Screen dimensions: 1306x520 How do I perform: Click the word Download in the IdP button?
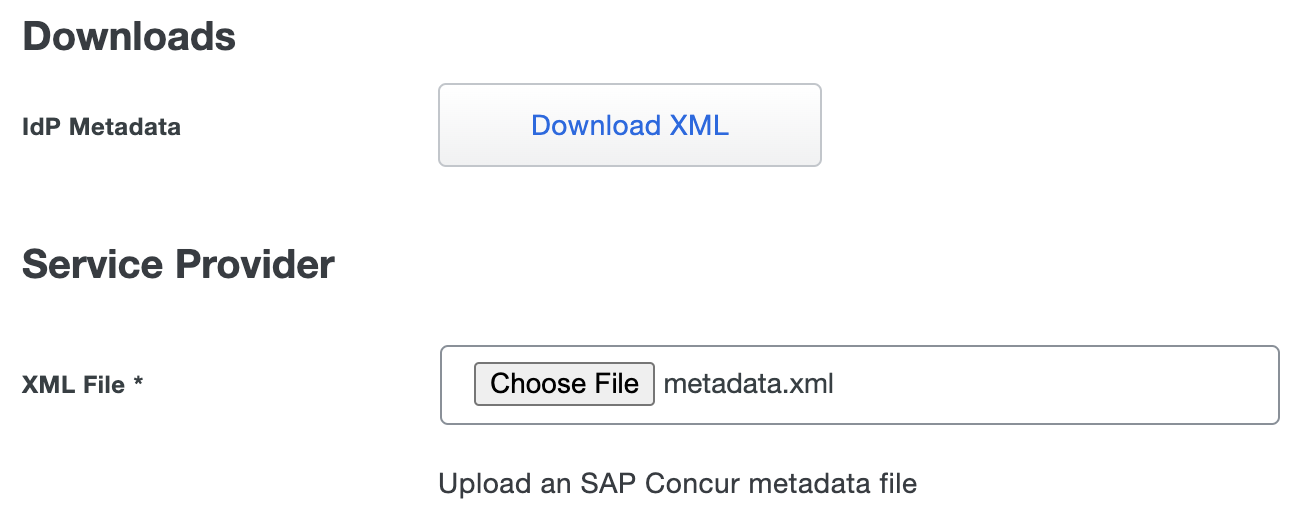click(596, 125)
